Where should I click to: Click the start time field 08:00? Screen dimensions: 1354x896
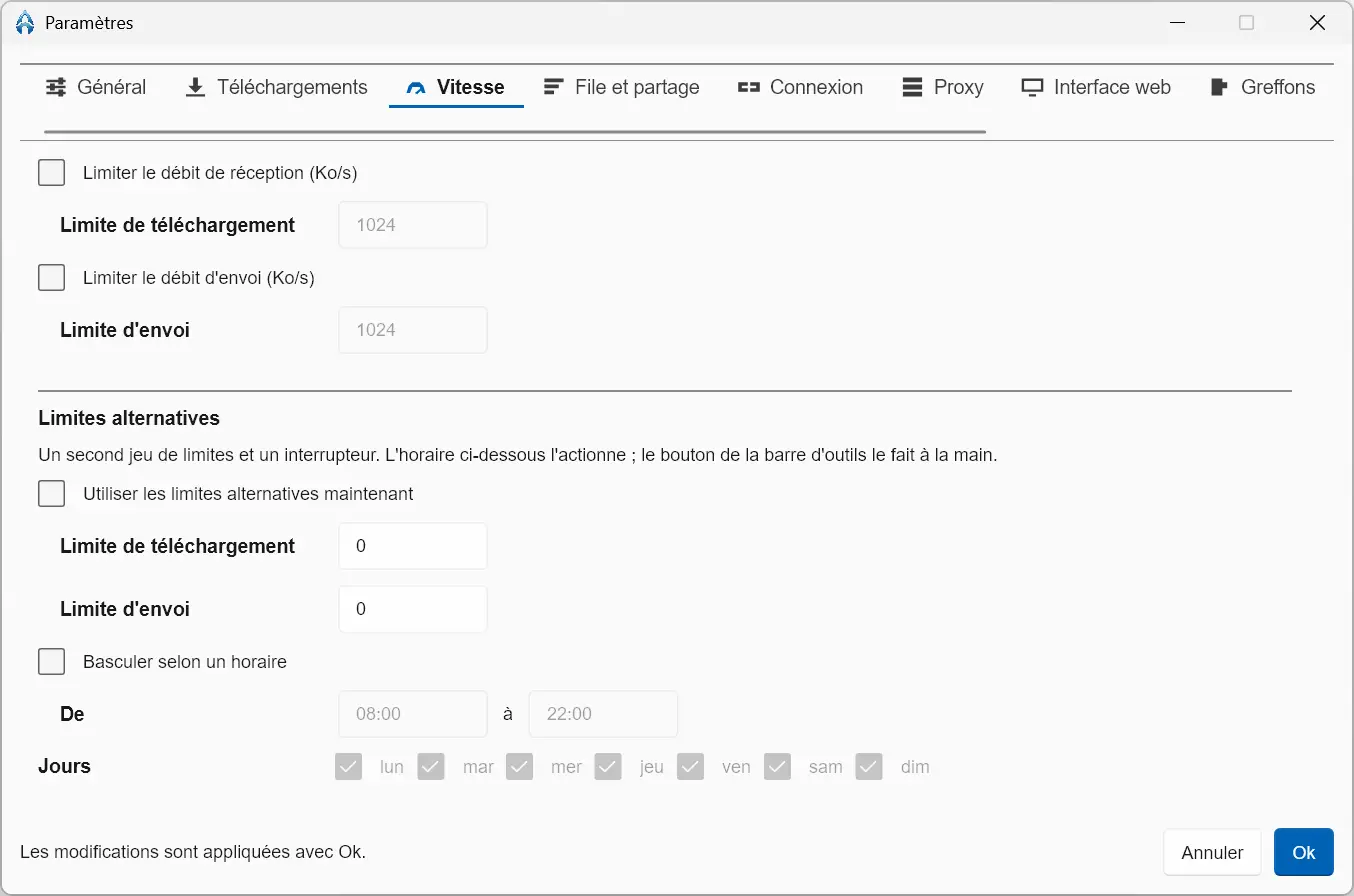[x=413, y=714]
